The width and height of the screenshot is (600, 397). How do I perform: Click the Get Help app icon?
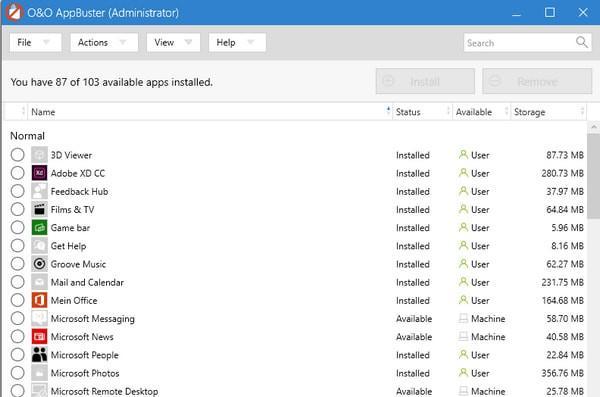(x=39, y=246)
